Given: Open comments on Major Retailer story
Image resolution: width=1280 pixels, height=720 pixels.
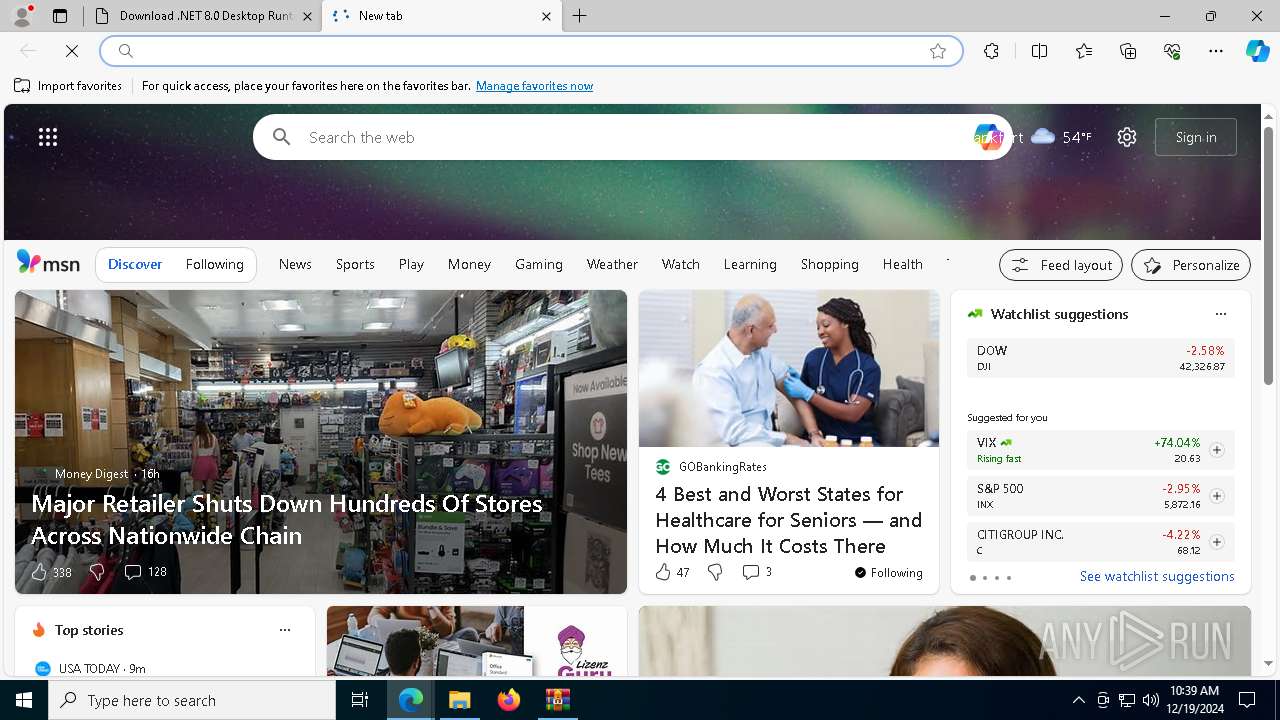Looking at the screenshot, I should 145,572.
